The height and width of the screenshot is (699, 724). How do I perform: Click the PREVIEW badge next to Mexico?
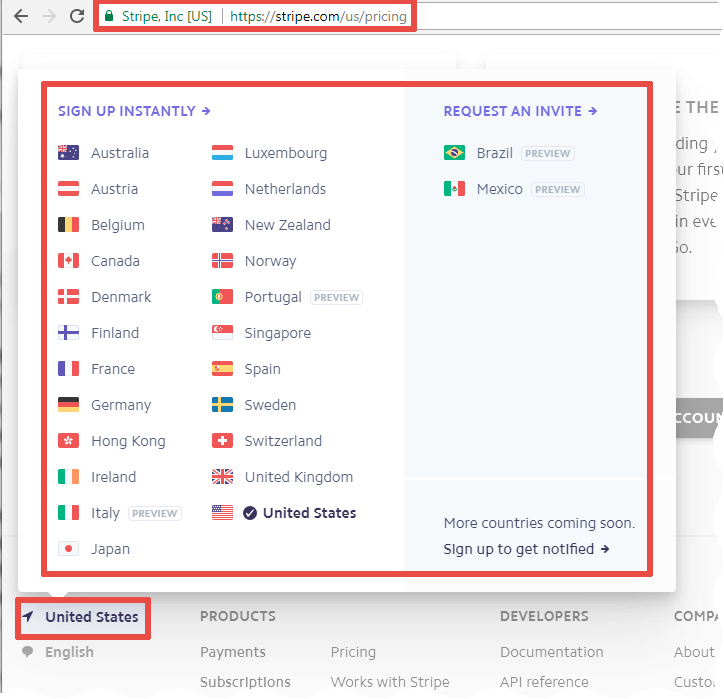558,189
